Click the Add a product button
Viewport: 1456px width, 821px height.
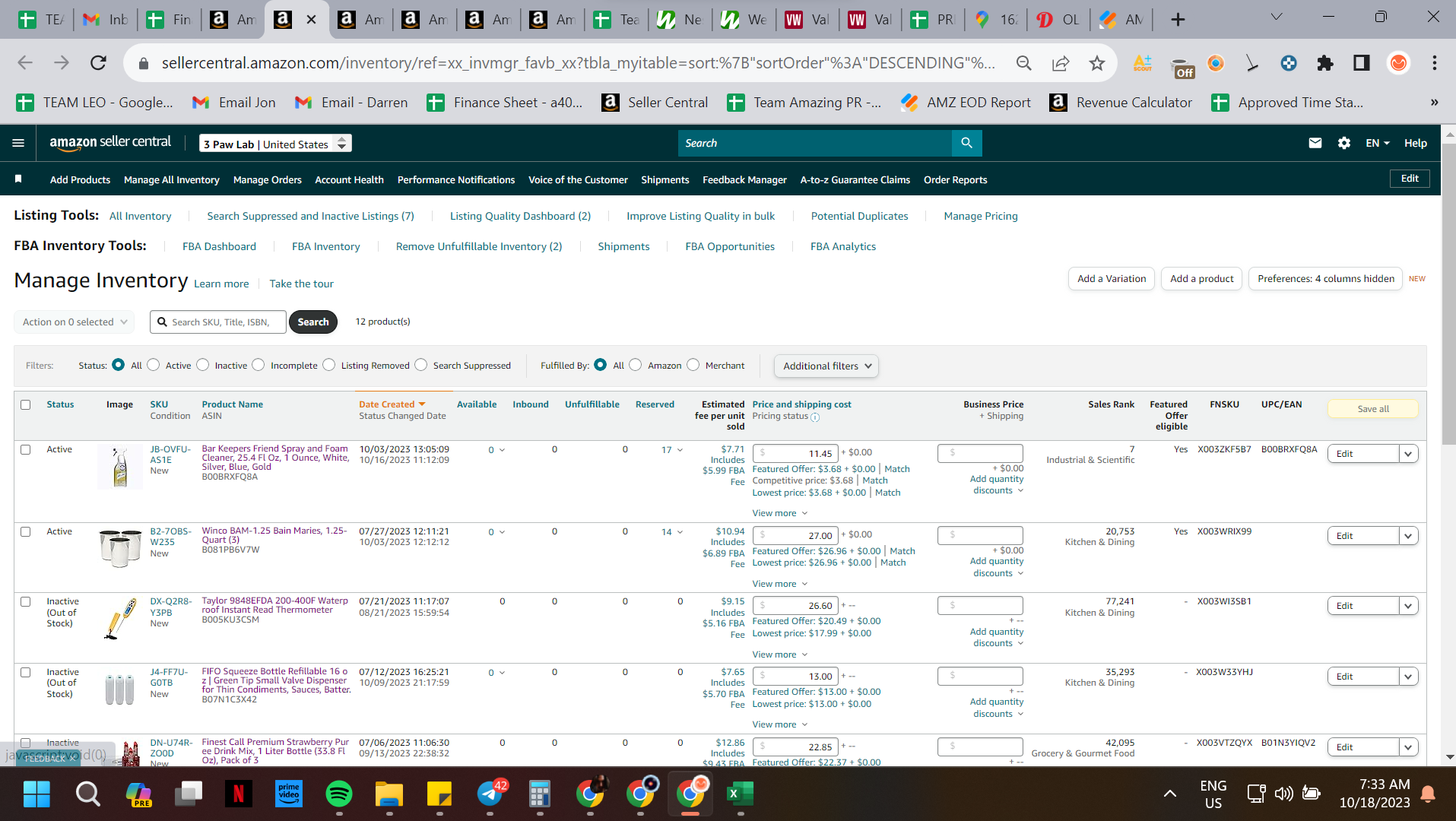point(1201,279)
